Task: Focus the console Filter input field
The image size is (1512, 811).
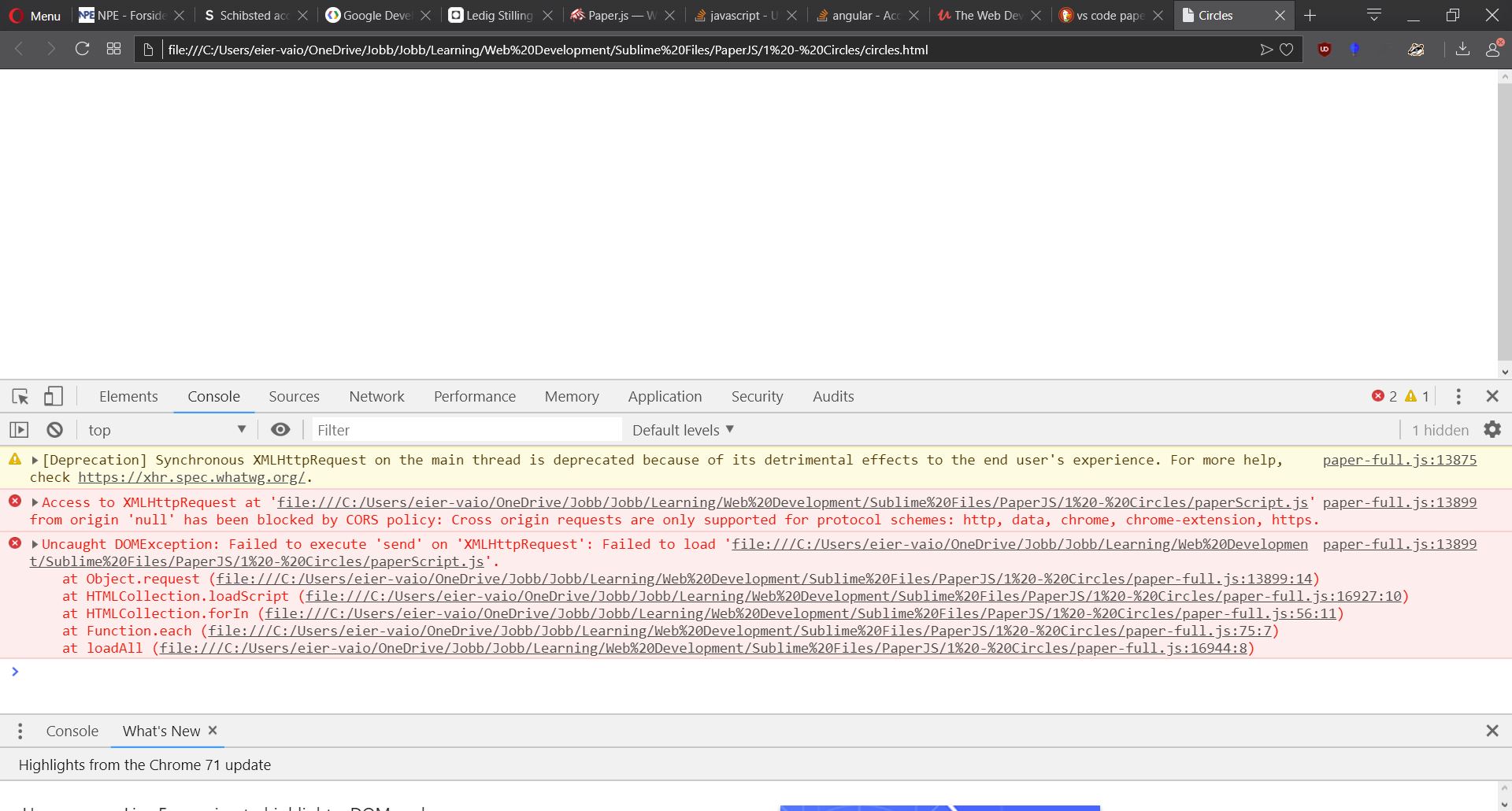Action: click(467, 430)
